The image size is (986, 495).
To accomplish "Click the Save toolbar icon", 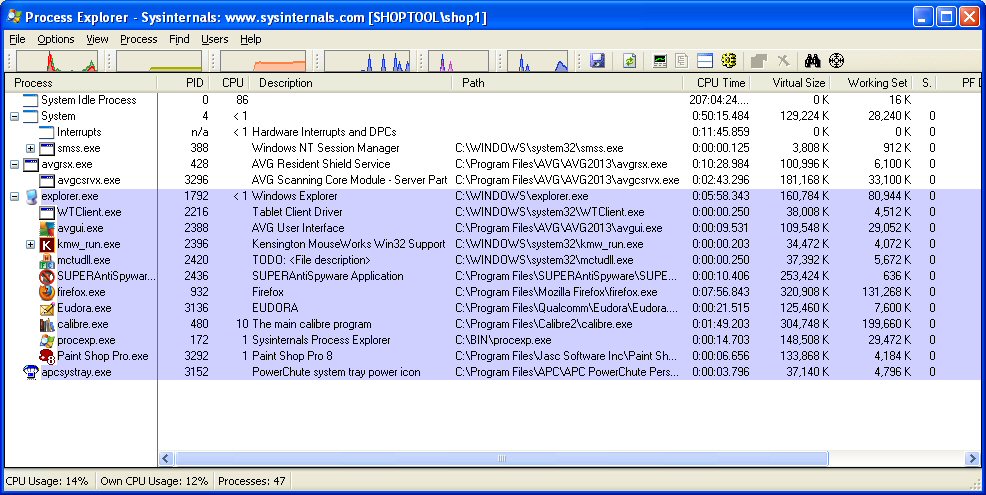I will coord(597,60).
